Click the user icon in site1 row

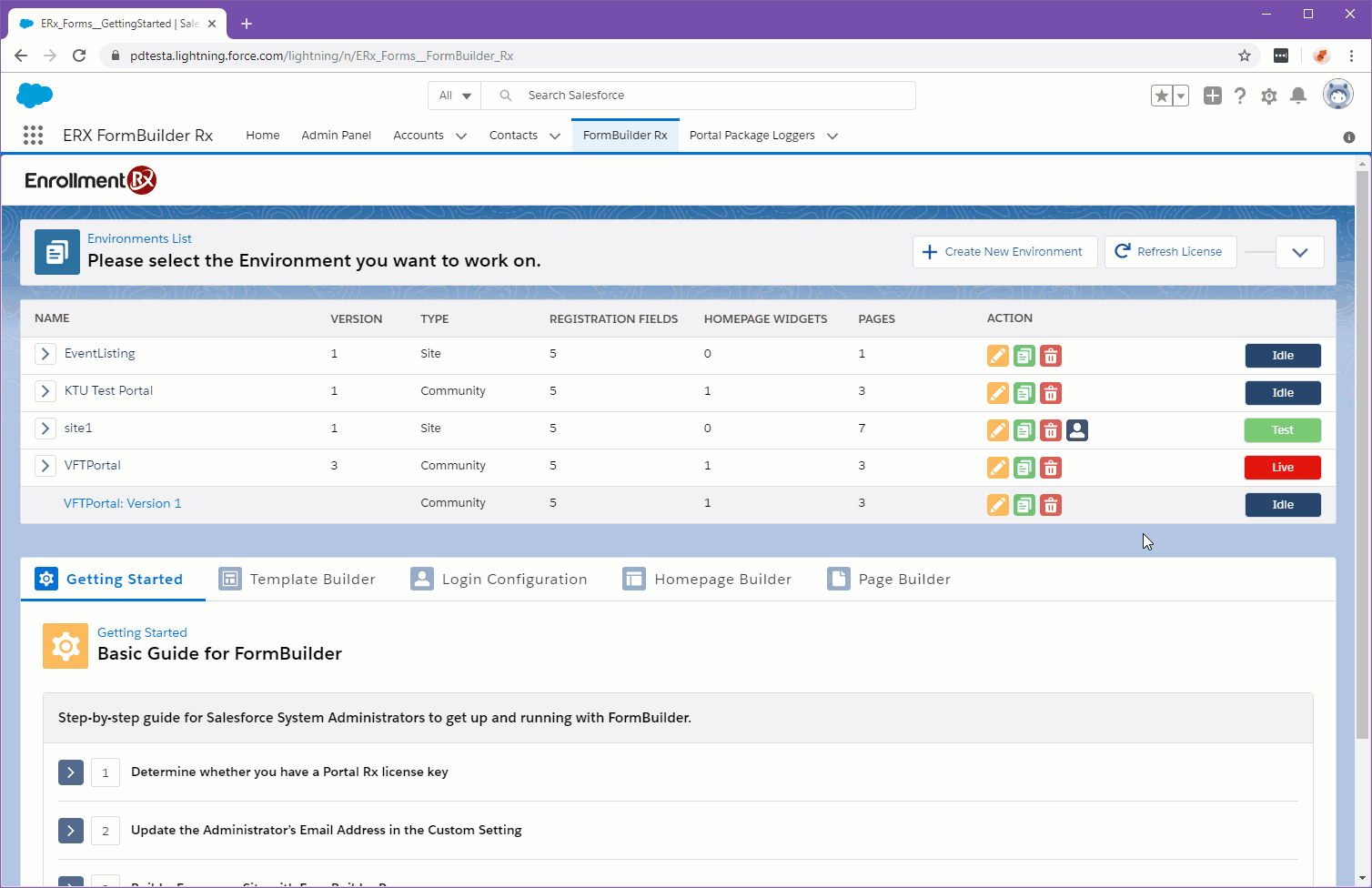pyautogui.click(x=1076, y=430)
